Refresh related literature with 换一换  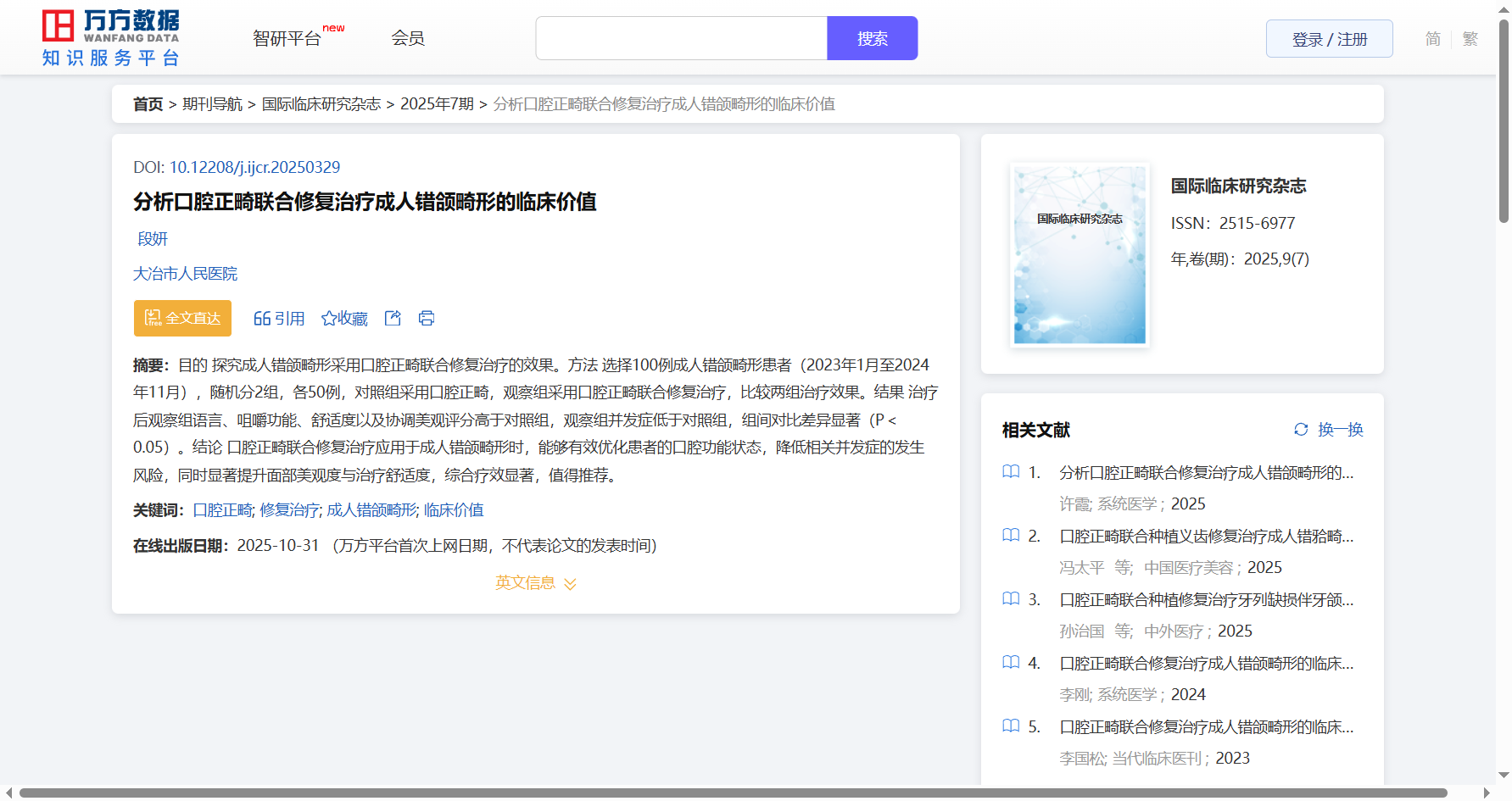point(1329,430)
